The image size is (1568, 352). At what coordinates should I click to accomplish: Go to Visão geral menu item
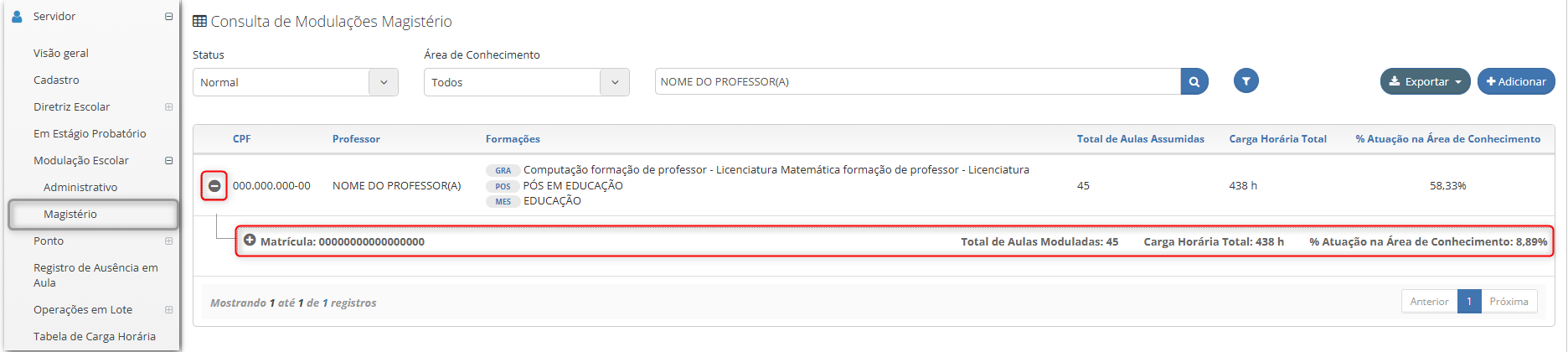(61, 54)
